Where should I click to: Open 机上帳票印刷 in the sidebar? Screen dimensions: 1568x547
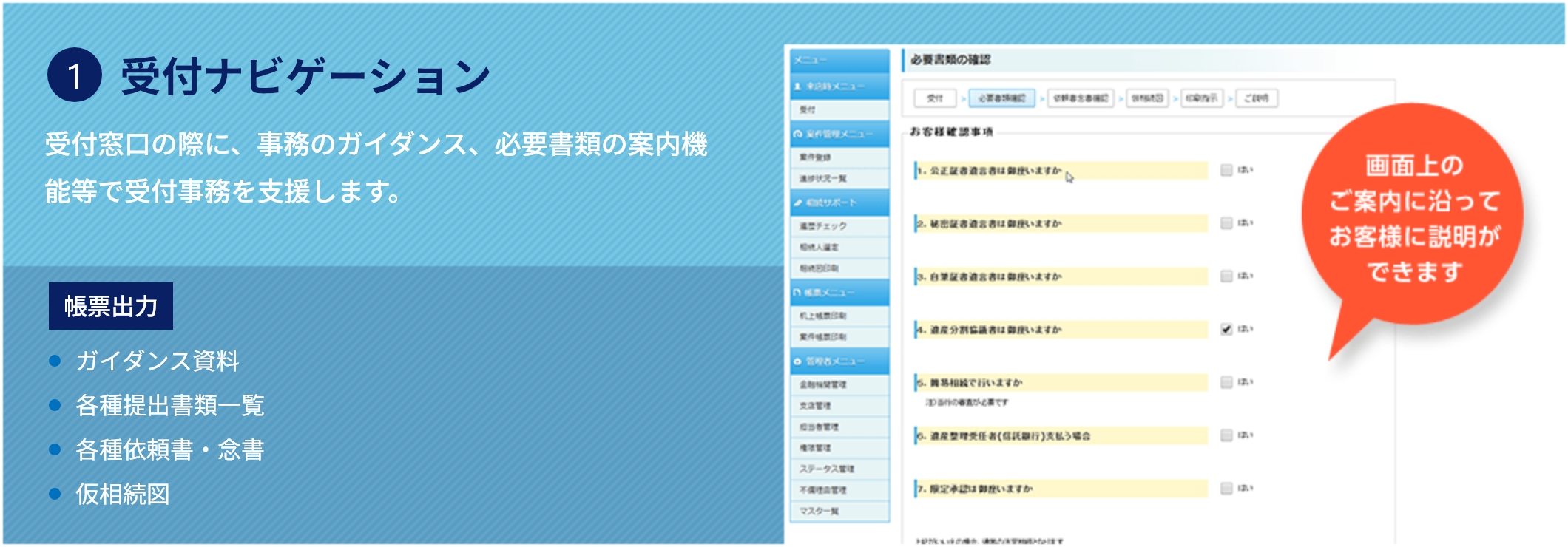(839, 316)
